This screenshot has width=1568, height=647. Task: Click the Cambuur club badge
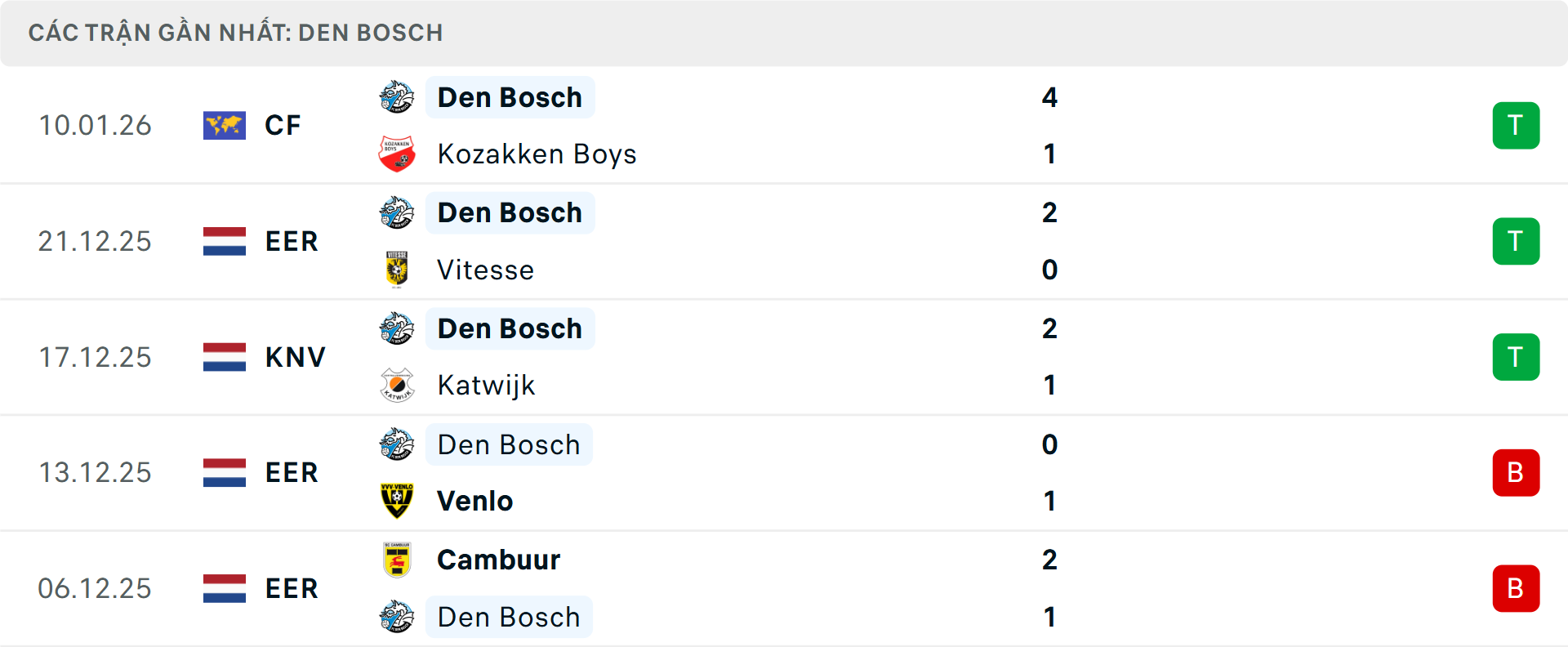[x=398, y=560]
